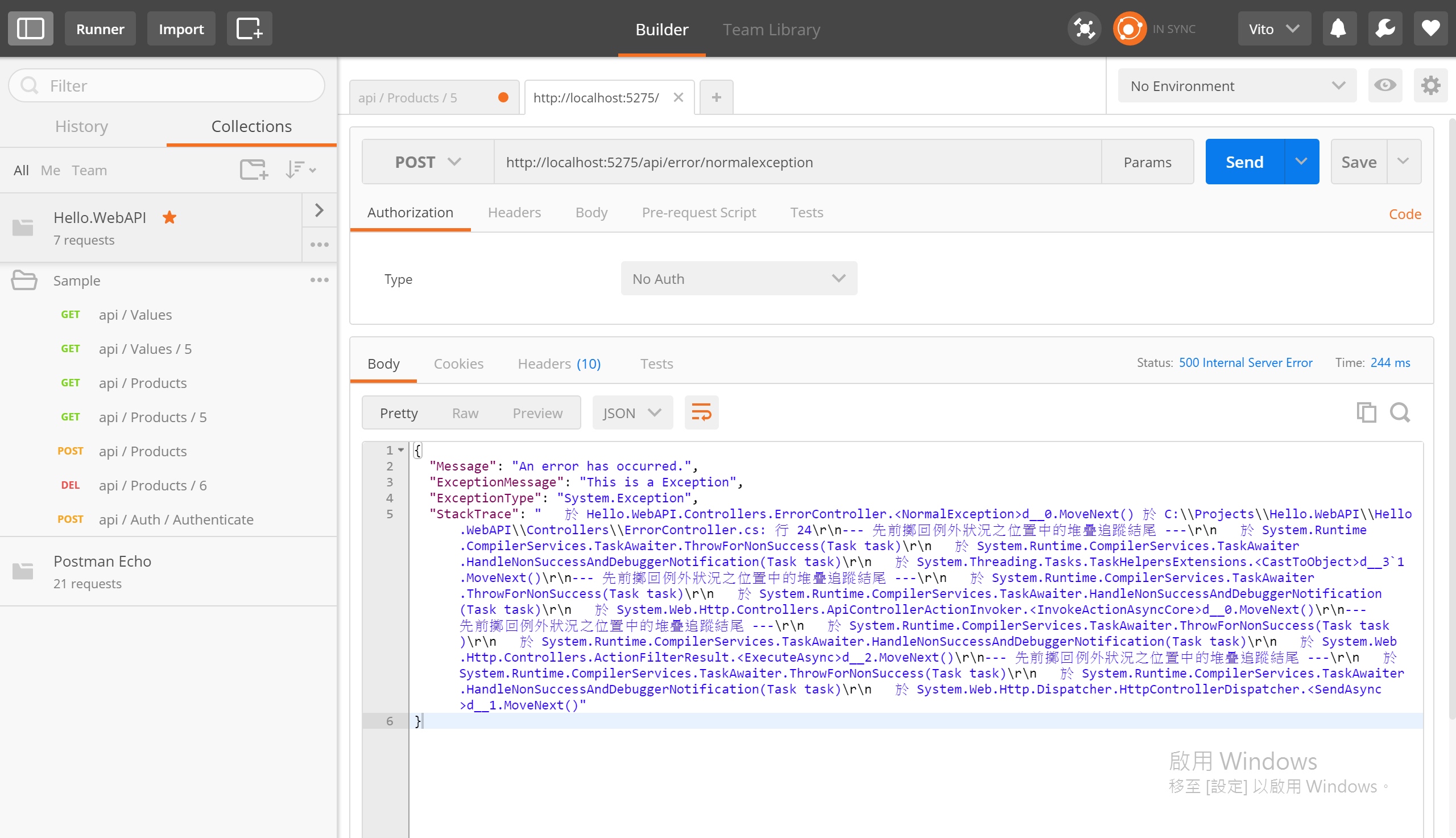Open the request Body tab

(x=591, y=212)
